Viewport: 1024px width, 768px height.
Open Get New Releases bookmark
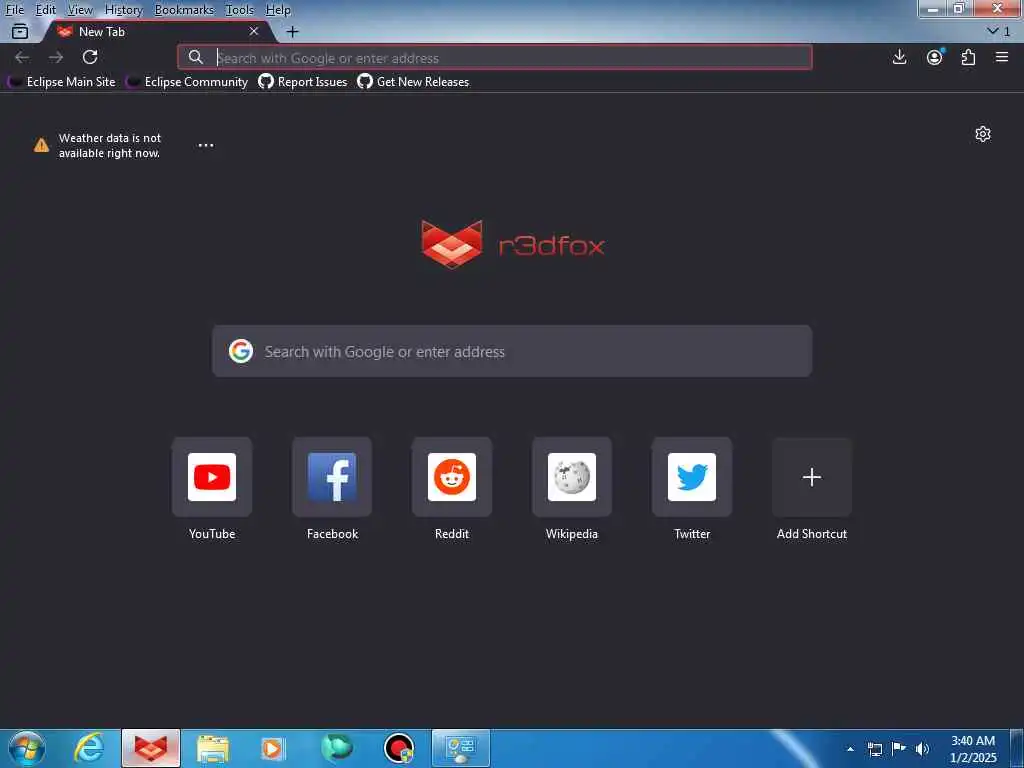(x=413, y=82)
